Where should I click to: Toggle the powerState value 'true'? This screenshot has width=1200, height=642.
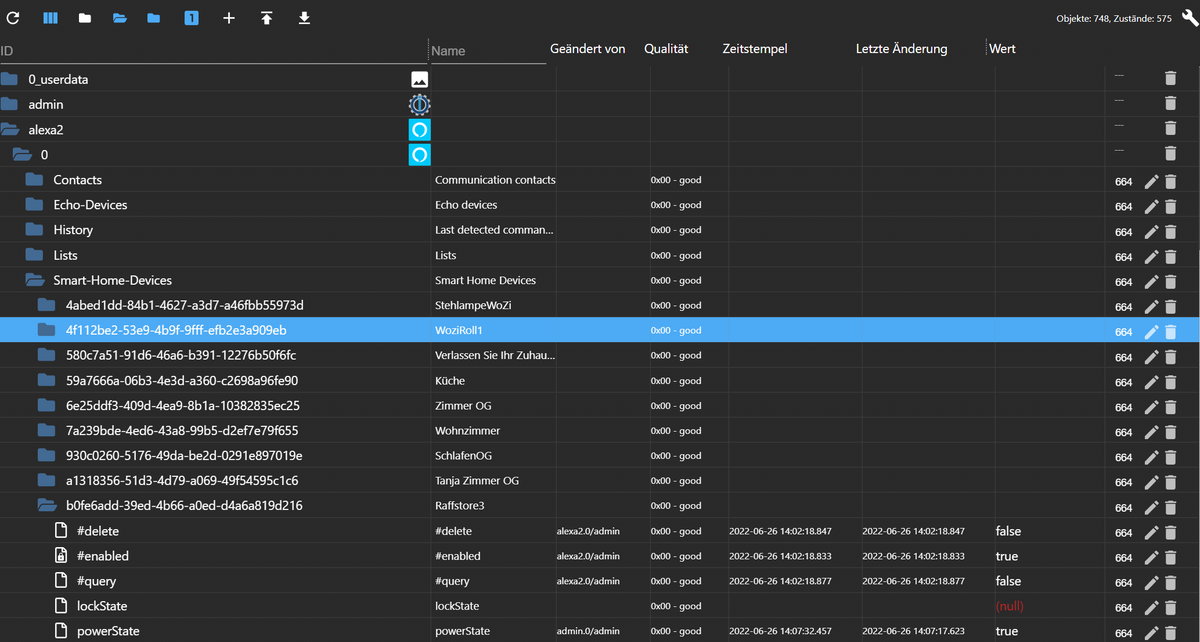pyautogui.click(x=1007, y=631)
